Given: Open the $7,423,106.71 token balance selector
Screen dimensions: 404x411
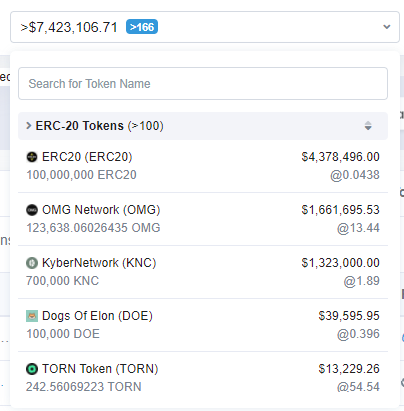Looking at the screenshot, I should 205,27.
